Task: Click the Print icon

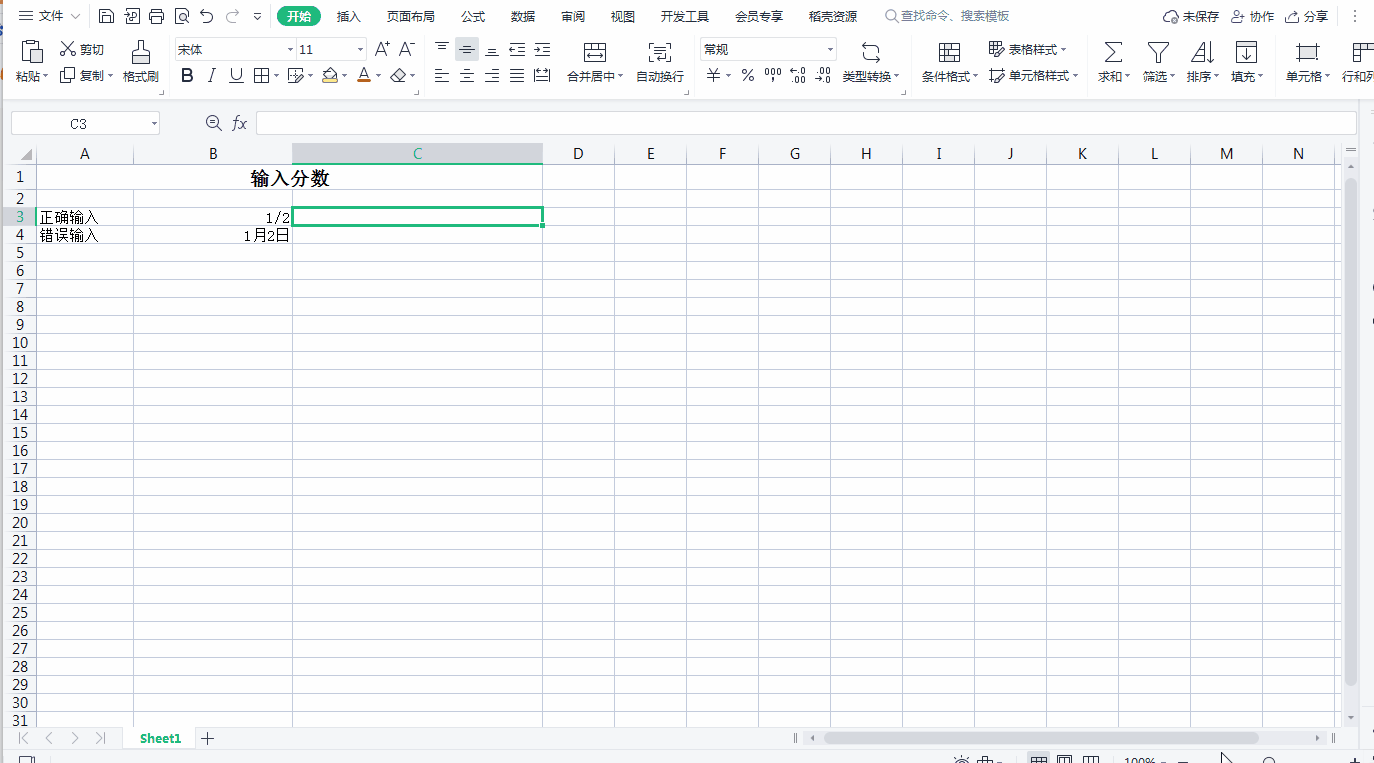Action: tap(156, 16)
